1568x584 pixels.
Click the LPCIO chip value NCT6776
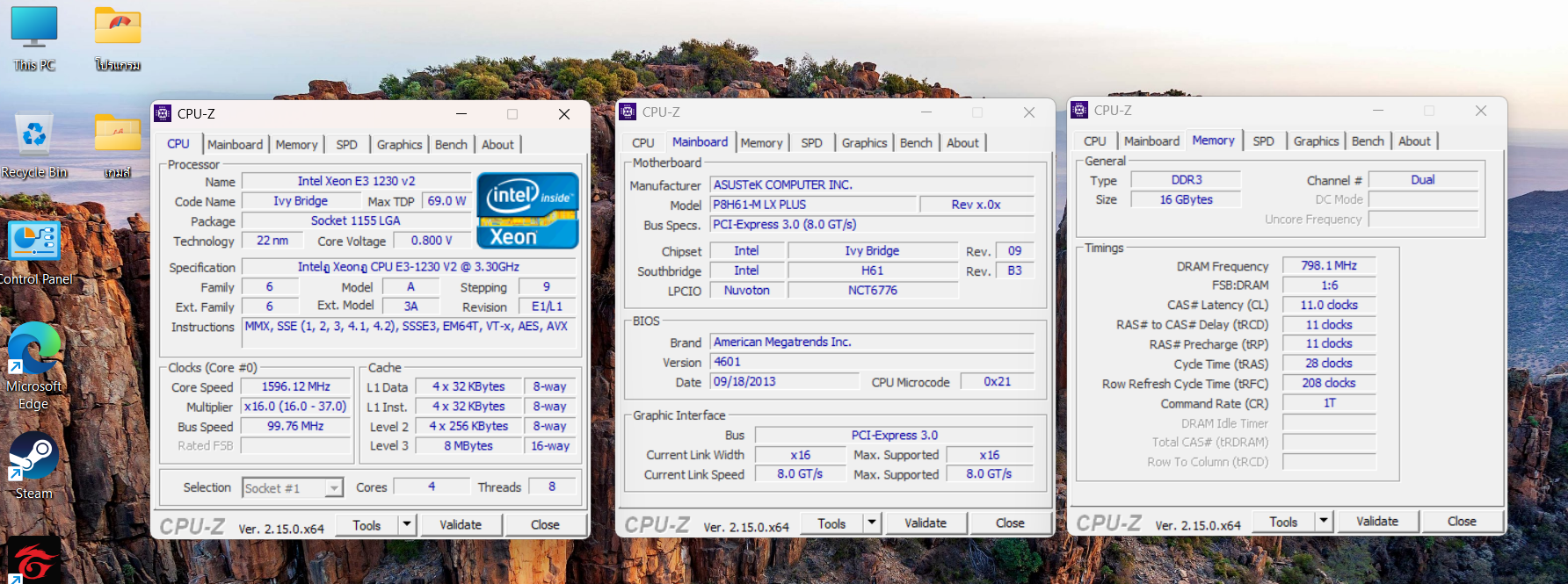coord(873,291)
